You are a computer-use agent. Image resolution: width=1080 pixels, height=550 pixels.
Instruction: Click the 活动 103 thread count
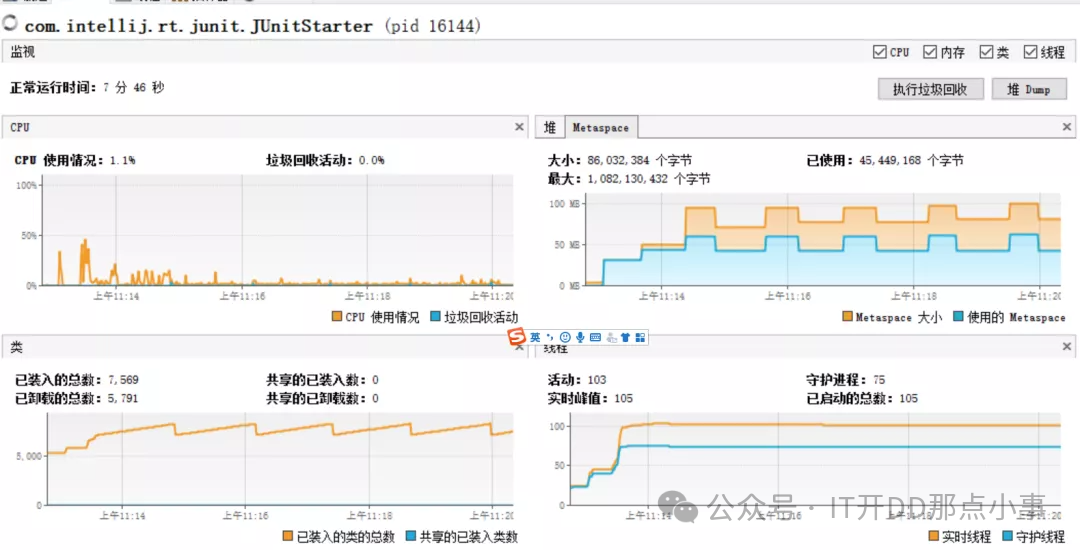pyautogui.click(x=577, y=380)
